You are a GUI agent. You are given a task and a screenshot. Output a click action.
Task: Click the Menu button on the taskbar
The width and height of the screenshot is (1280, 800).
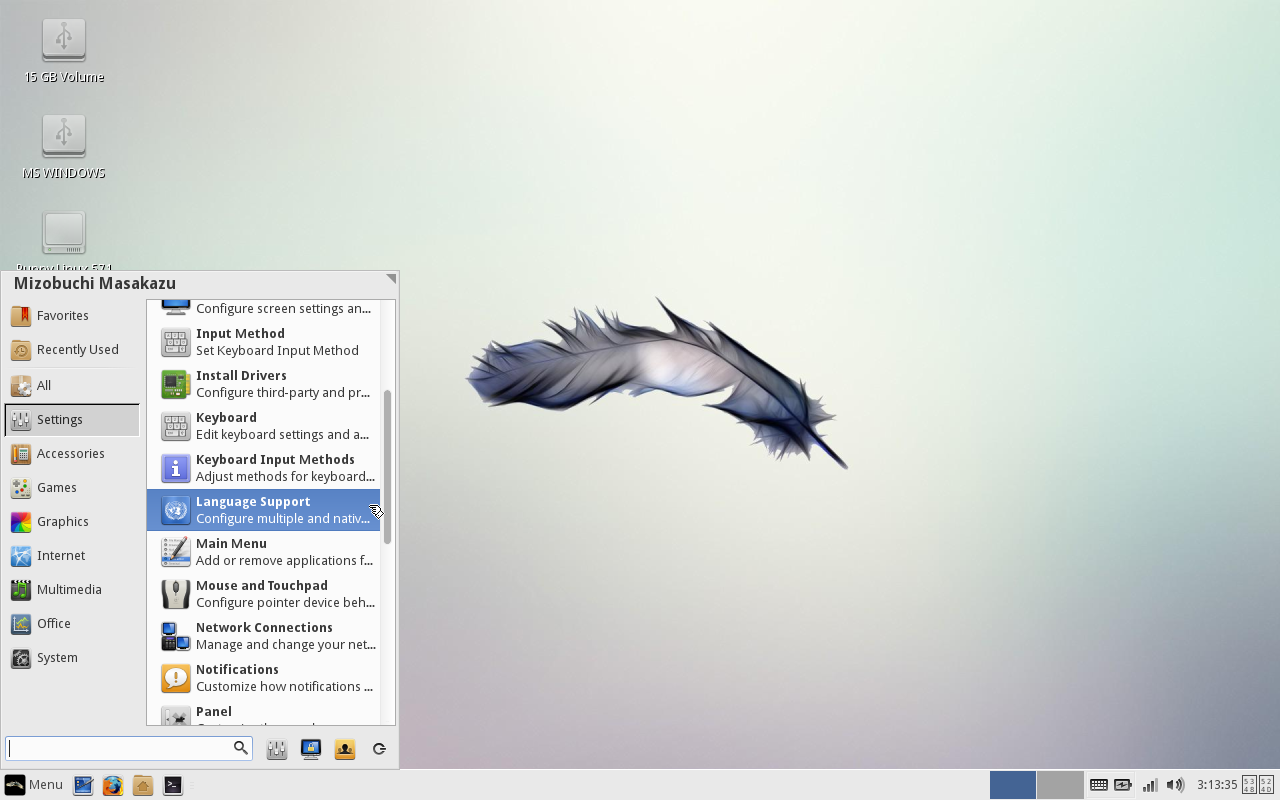click(34, 785)
